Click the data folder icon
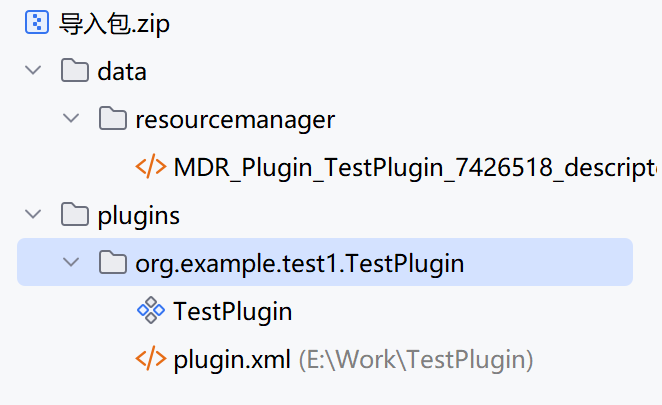Image resolution: width=662 pixels, height=405 pixels. (x=74, y=71)
